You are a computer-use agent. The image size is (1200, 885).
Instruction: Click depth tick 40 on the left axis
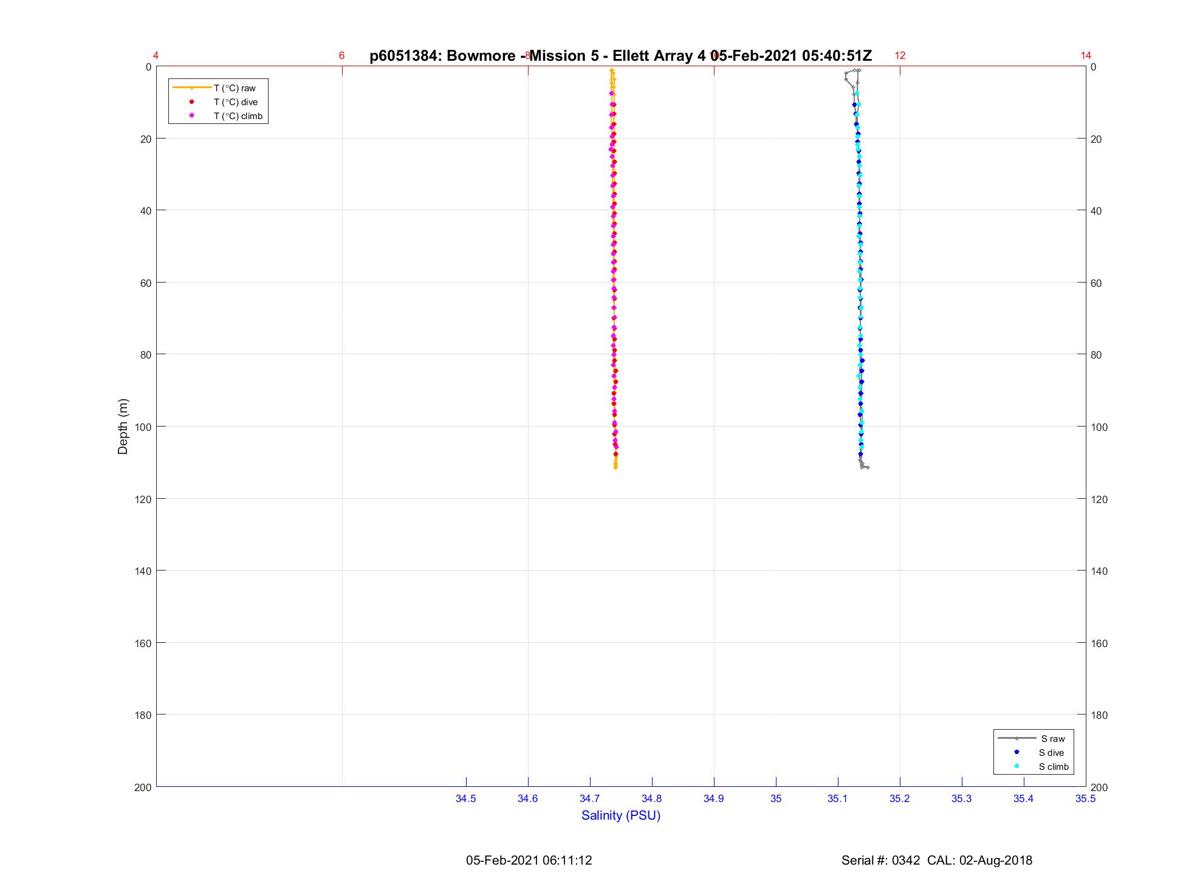(x=145, y=211)
